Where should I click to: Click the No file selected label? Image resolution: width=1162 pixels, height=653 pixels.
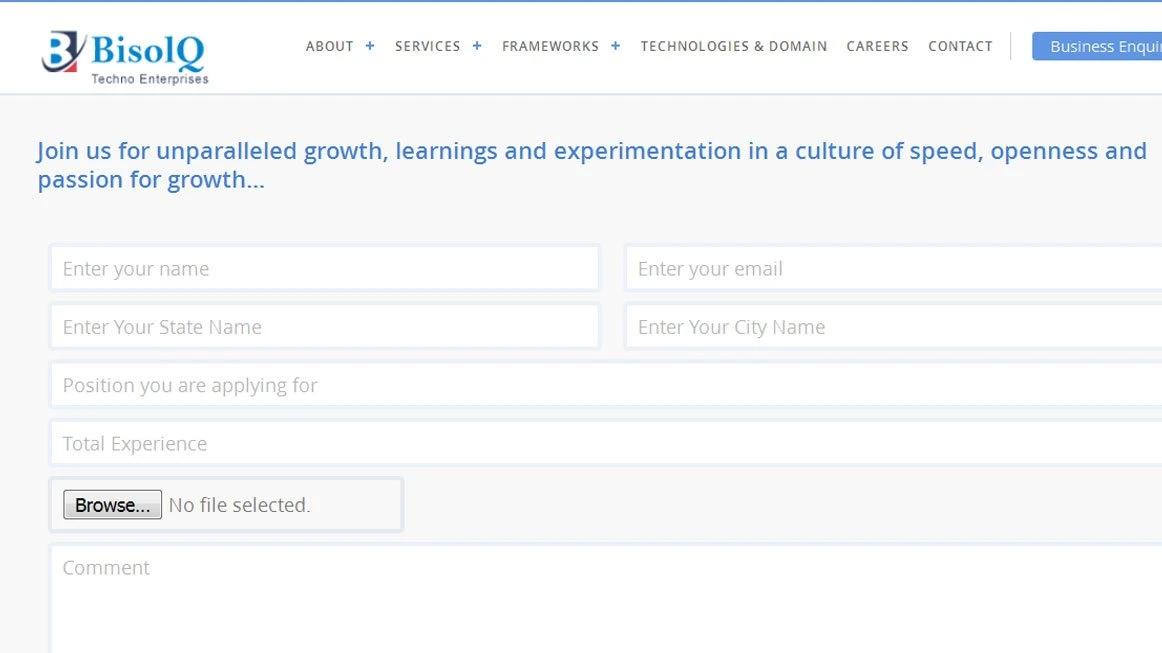click(240, 505)
